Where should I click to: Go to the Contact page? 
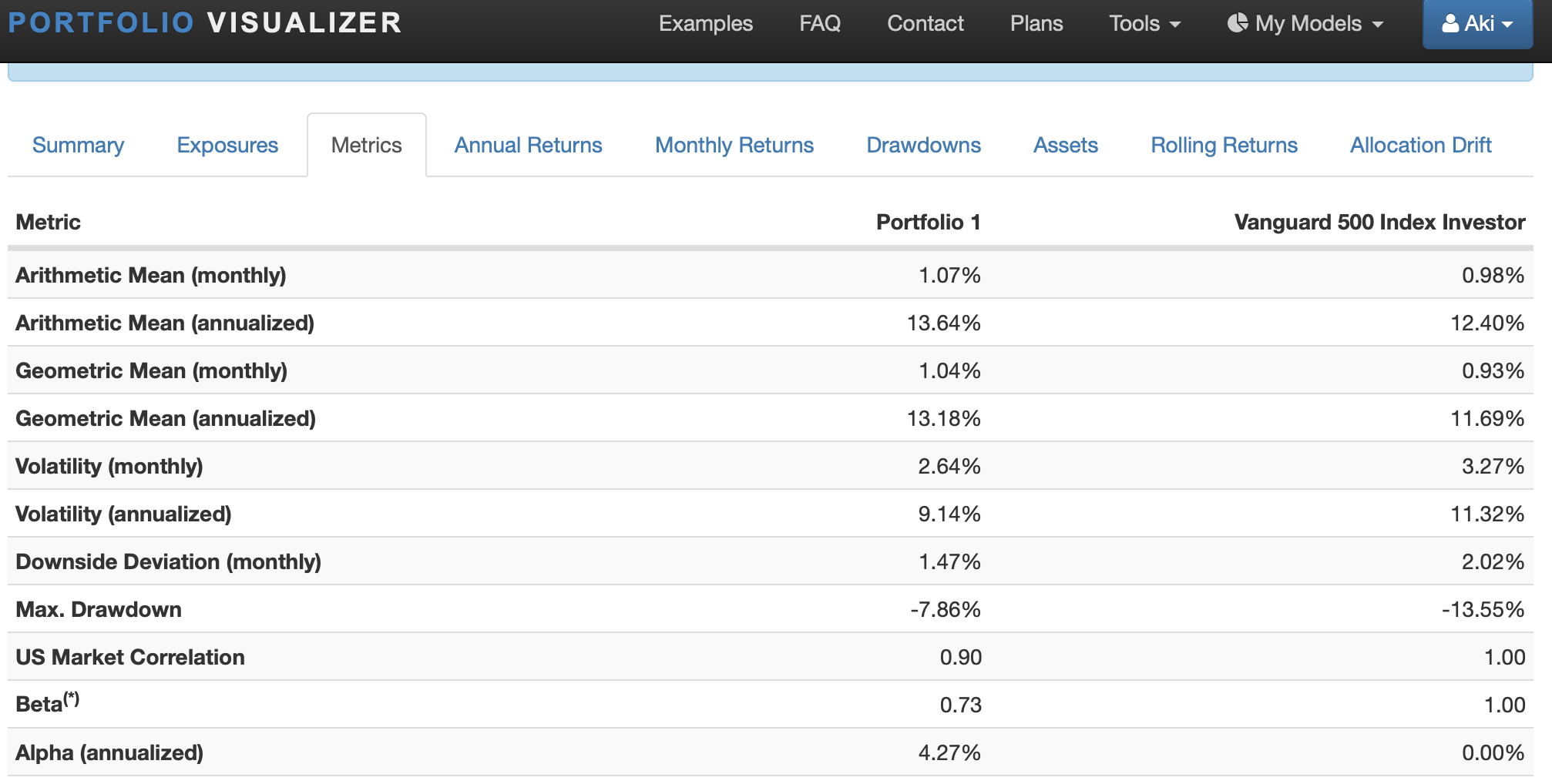925,23
